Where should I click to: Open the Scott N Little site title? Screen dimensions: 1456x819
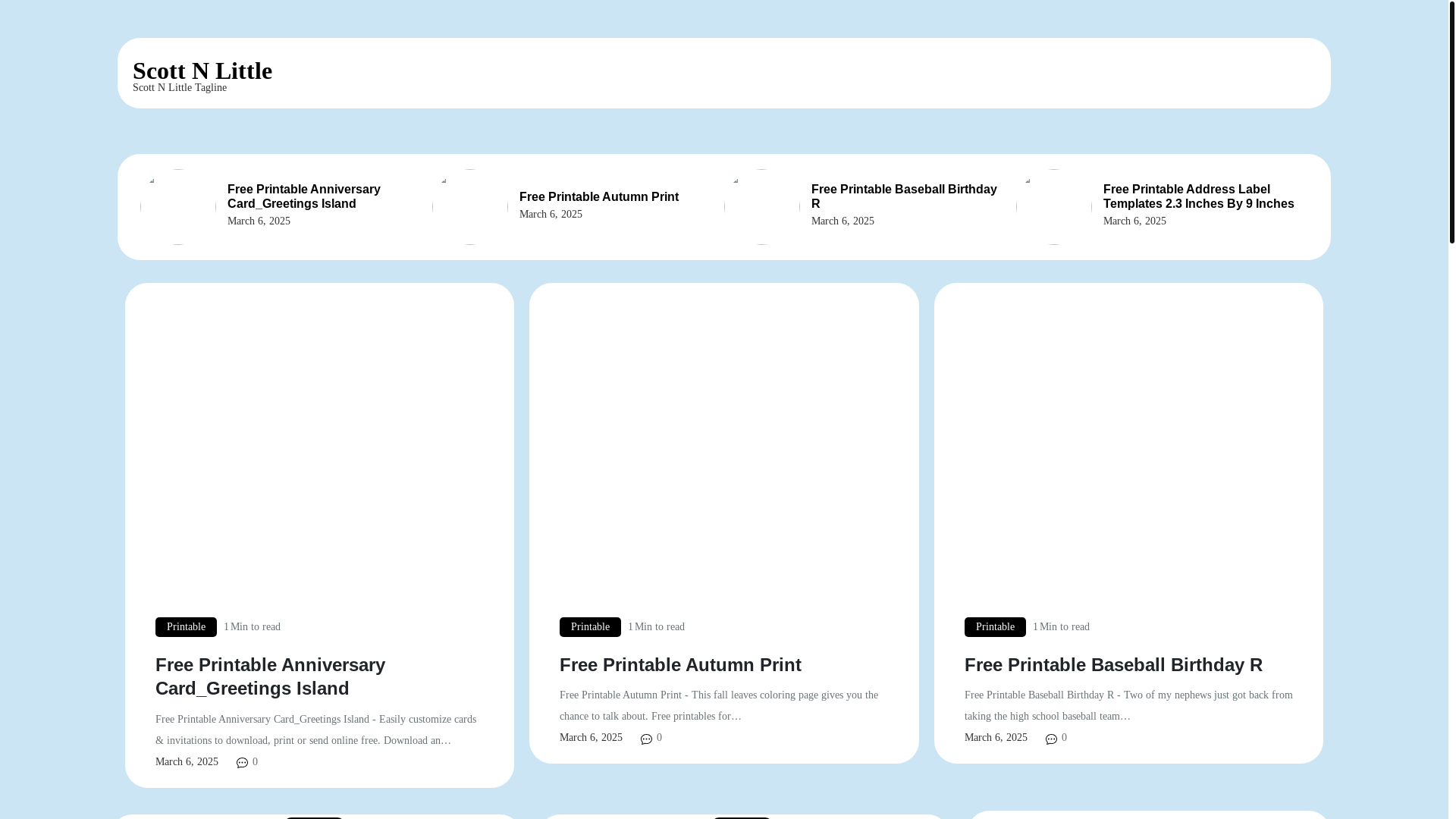tap(202, 71)
